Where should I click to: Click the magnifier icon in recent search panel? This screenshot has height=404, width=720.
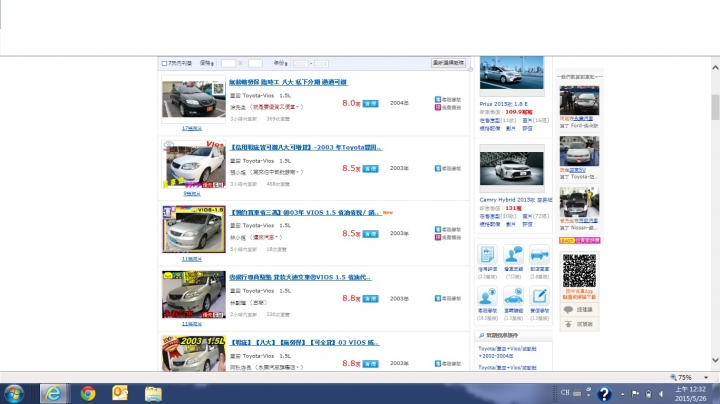click(x=481, y=336)
